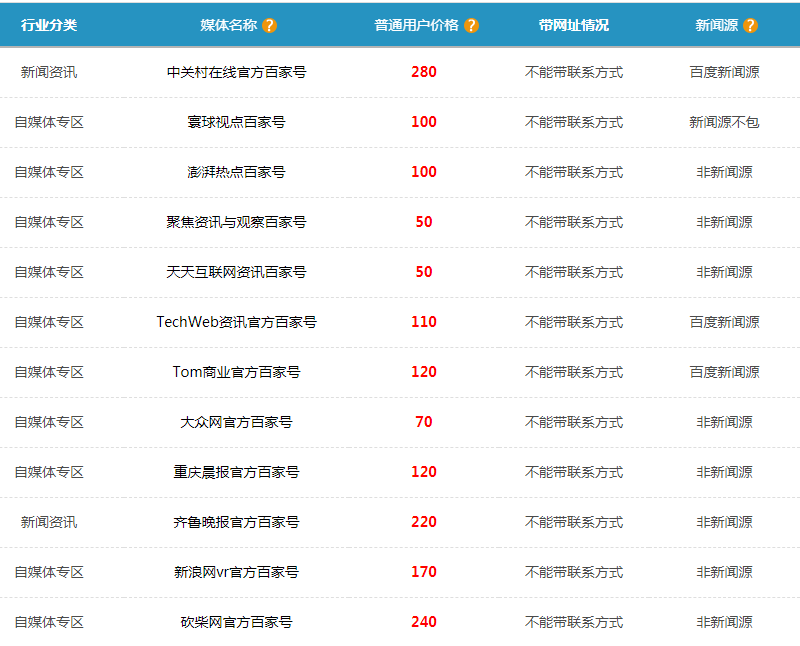Screen dimensions: 800x646
Task: Open 齐鲁晚报官方百家号 entry
Action: [x=236, y=522]
